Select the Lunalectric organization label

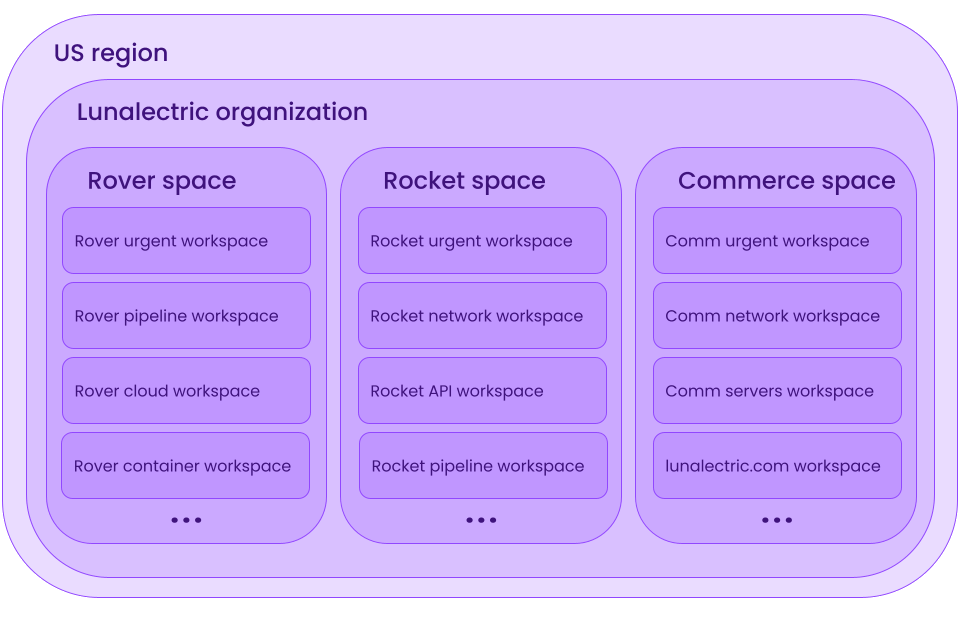tap(221, 112)
